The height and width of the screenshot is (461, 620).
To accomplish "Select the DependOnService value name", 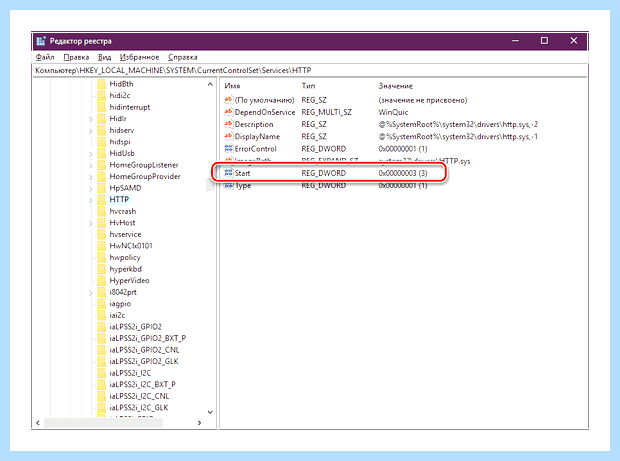I will point(265,112).
